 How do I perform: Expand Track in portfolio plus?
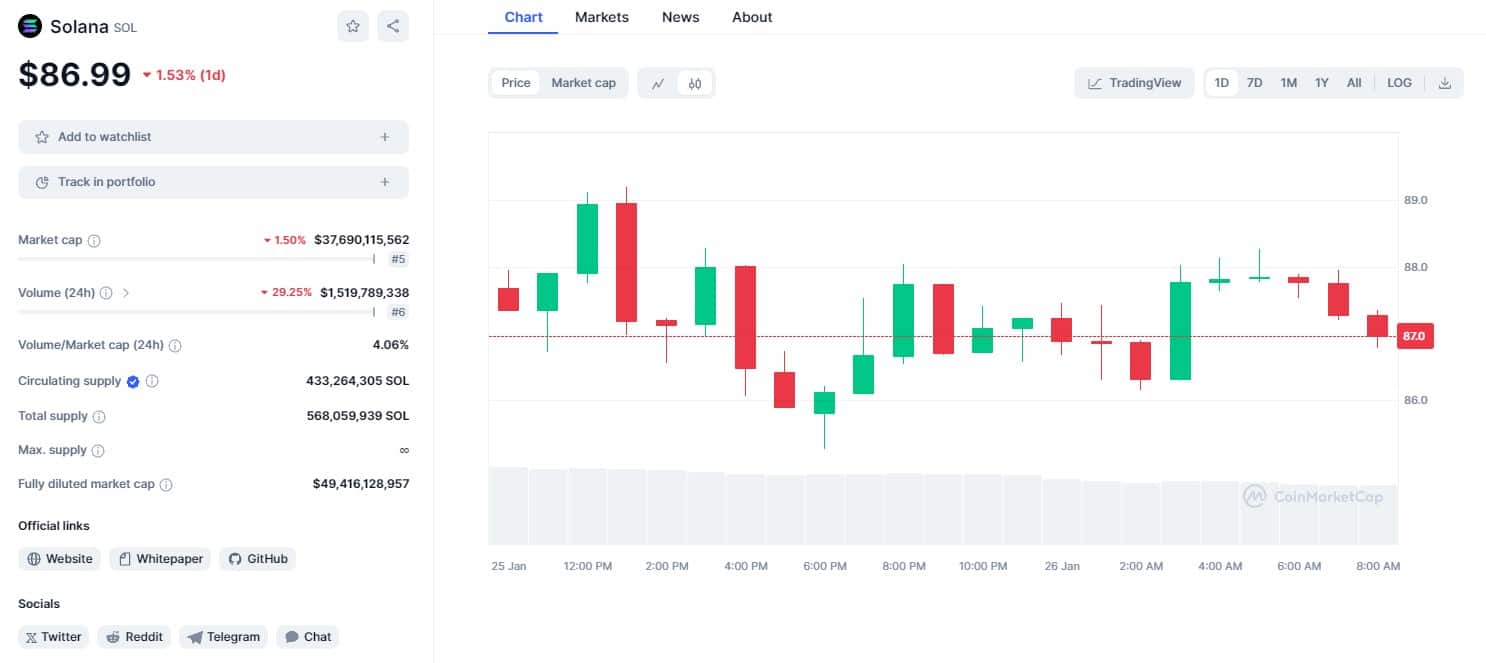385,182
